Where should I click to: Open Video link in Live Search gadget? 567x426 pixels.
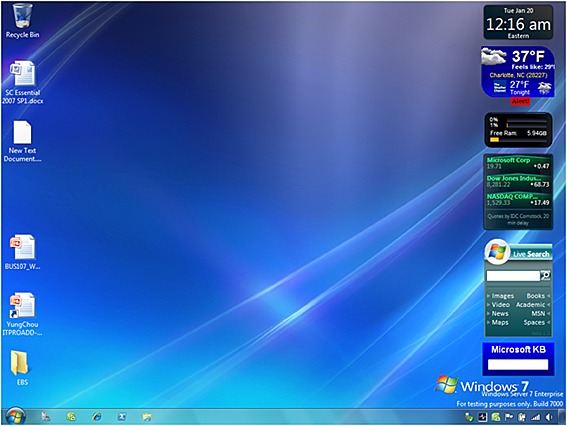point(500,305)
